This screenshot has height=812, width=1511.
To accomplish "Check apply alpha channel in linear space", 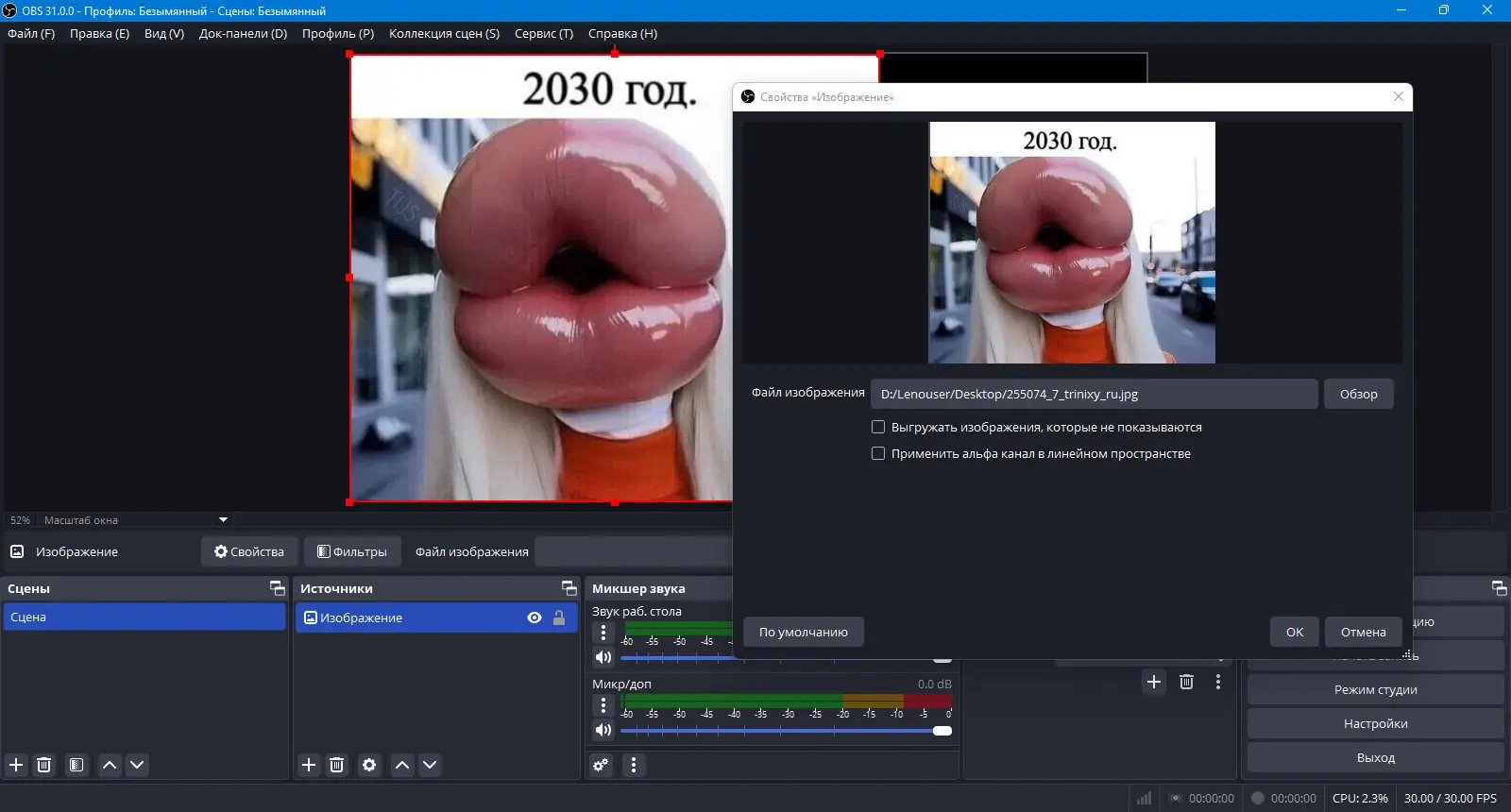I will click(878, 453).
